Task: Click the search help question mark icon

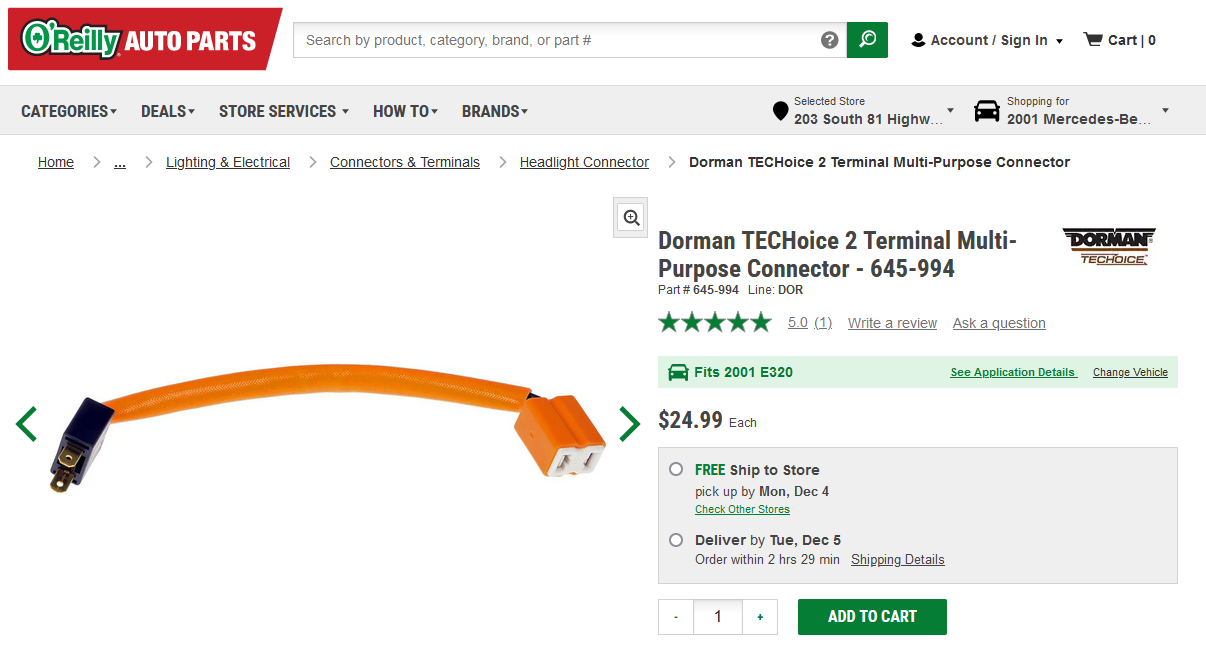Action: coord(829,40)
